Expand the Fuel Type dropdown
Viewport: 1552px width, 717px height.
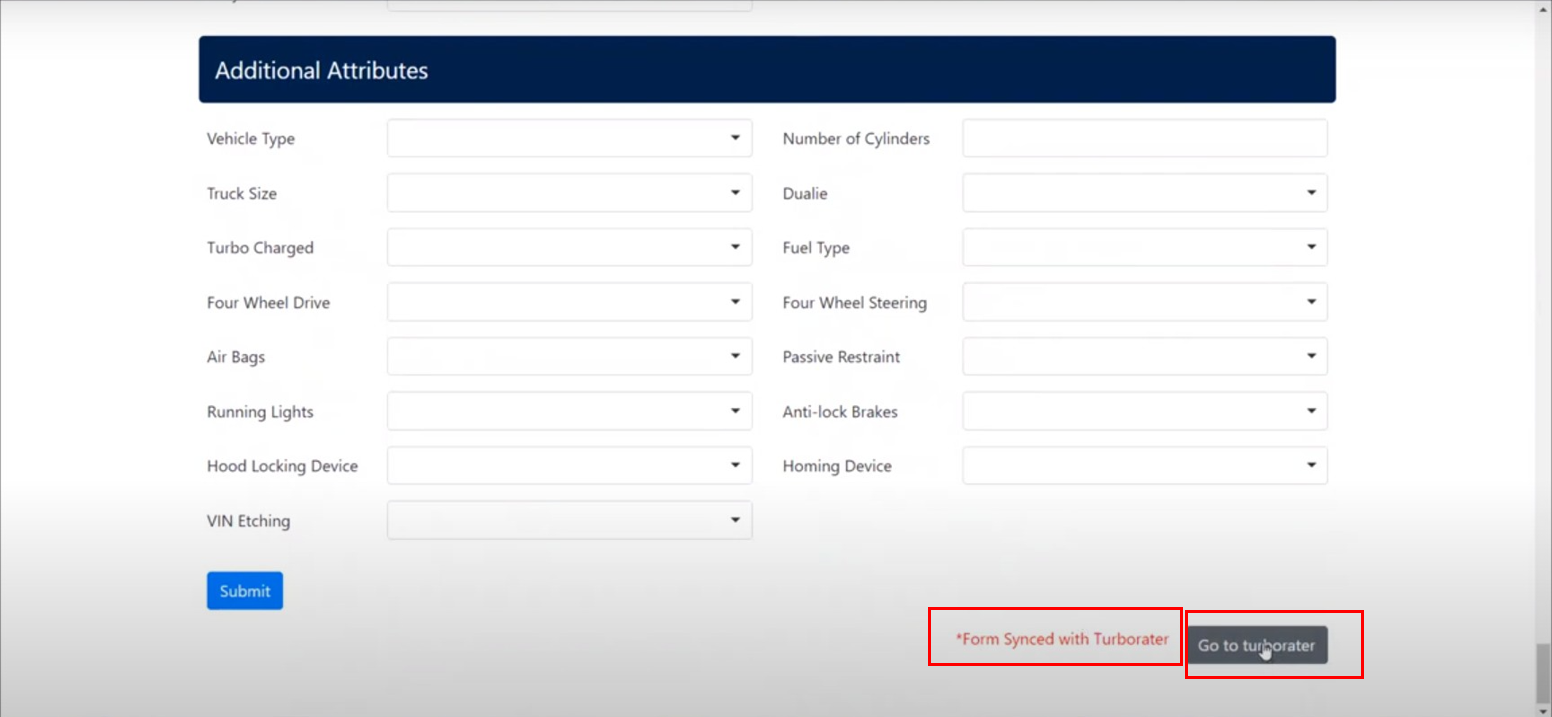pyautogui.click(x=1145, y=248)
